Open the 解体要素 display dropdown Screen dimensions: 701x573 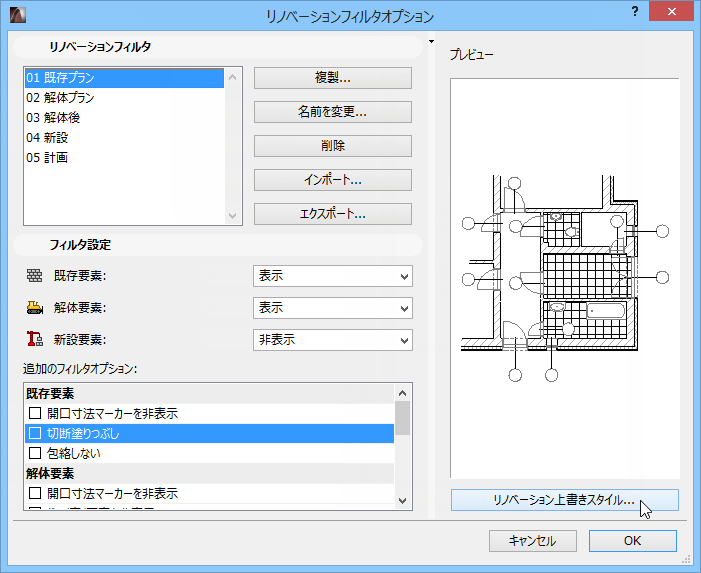point(333,308)
